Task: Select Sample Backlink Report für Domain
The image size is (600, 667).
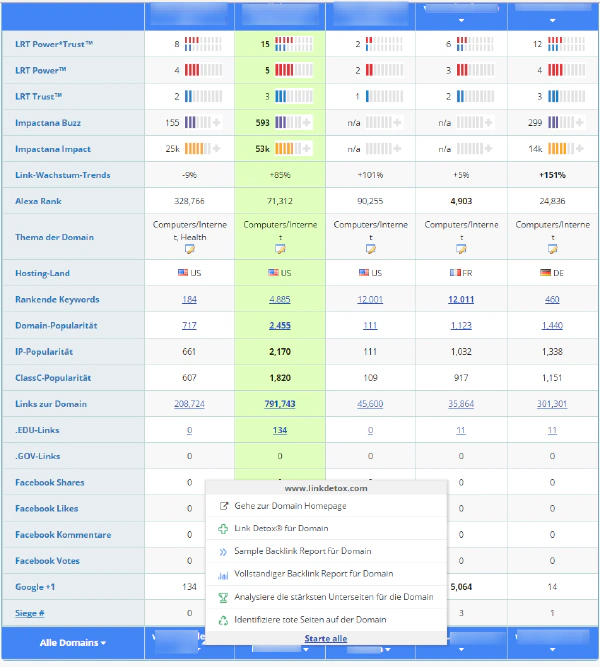Action: coord(326,551)
